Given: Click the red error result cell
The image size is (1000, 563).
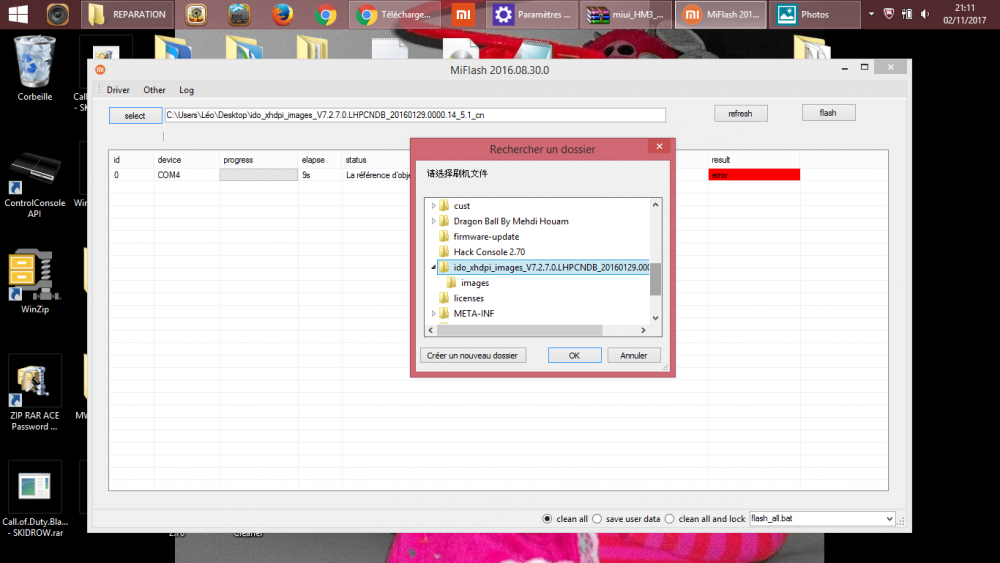Looking at the screenshot, I should 754,175.
